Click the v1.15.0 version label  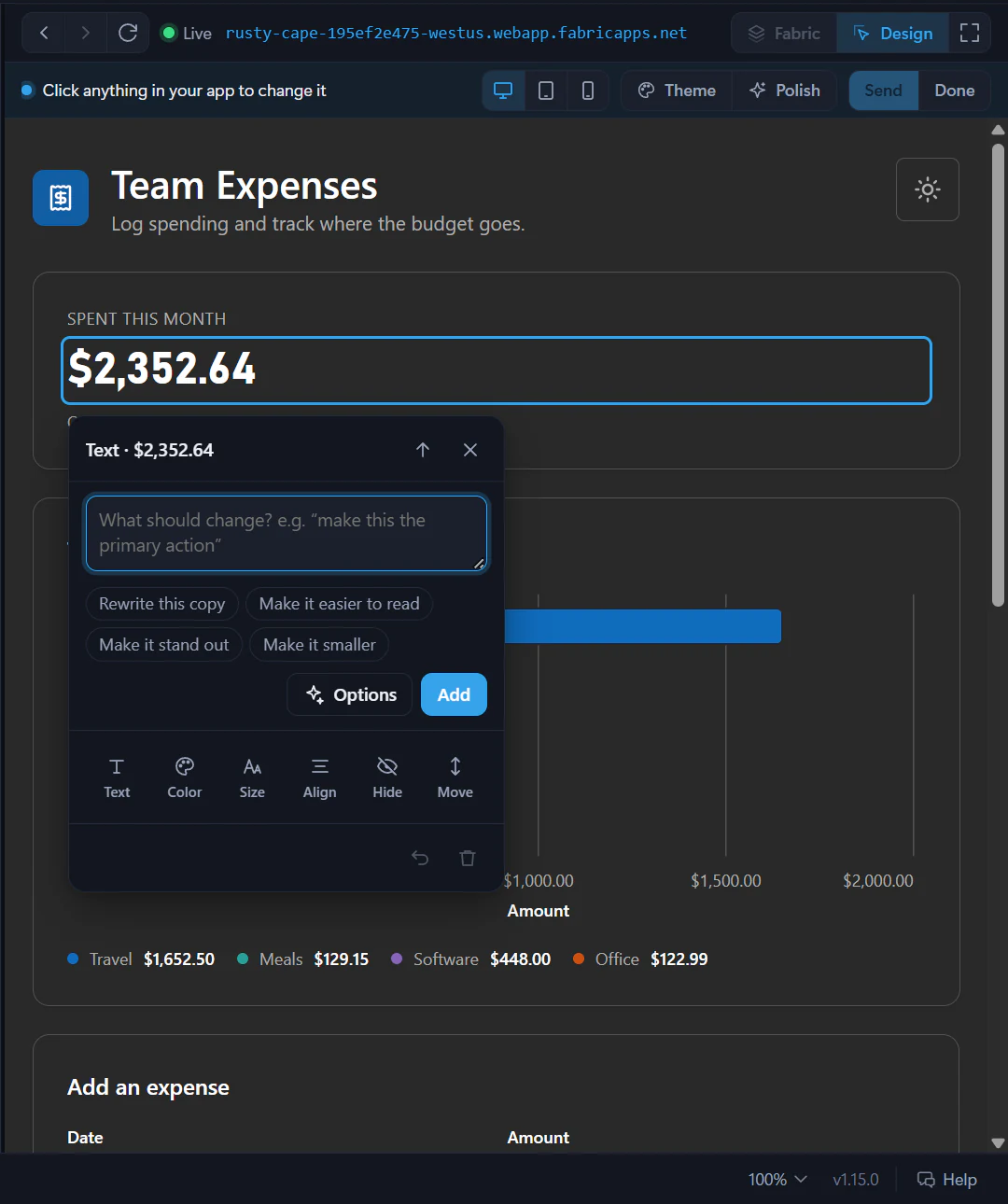(x=856, y=1180)
